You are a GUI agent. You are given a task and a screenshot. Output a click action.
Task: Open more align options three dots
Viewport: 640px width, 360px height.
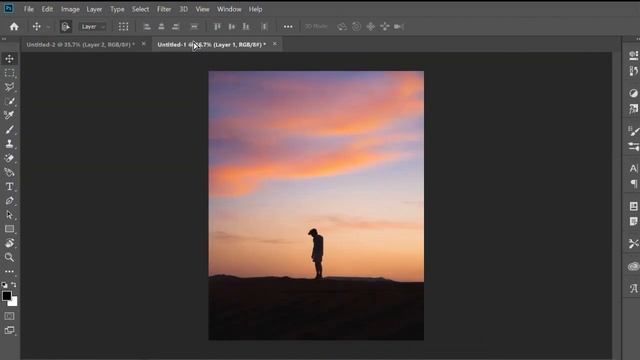click(288, 27)
